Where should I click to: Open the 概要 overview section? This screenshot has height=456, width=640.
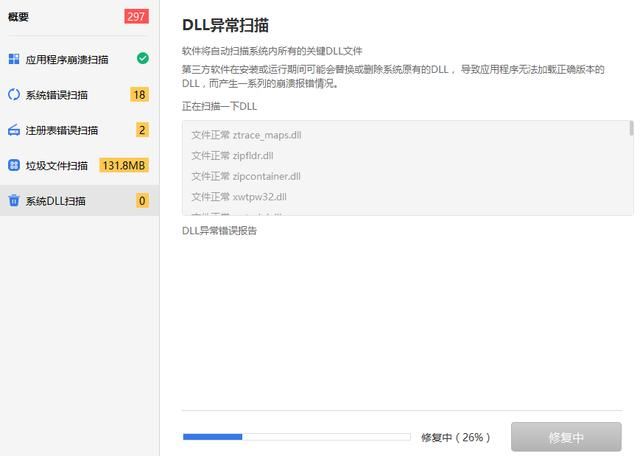point(18,17)
